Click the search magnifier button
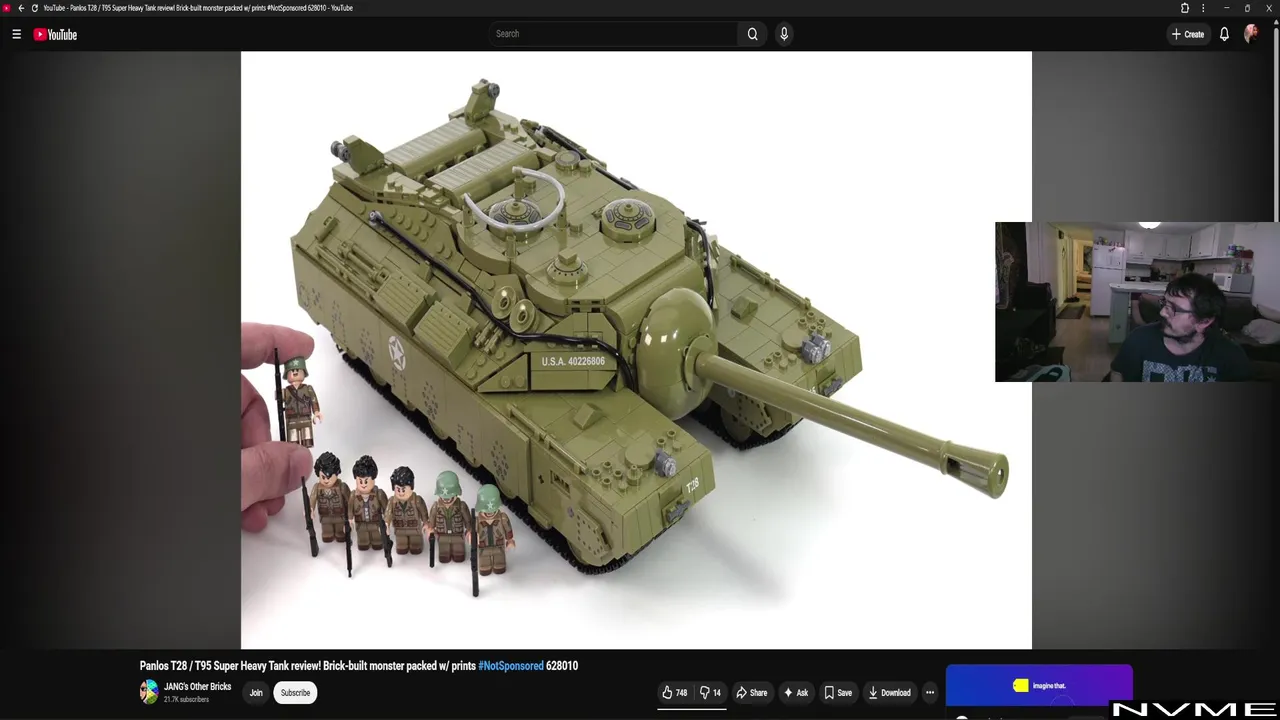Screen dimensions: 1280x720 pyautogui.click(x=752, y=34)
